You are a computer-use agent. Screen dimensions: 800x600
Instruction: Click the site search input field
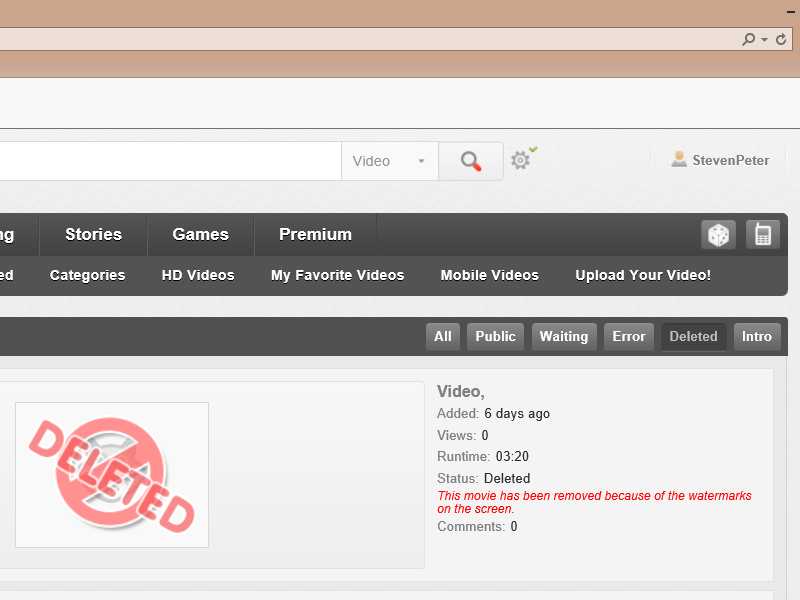click(x=170, y=161)
